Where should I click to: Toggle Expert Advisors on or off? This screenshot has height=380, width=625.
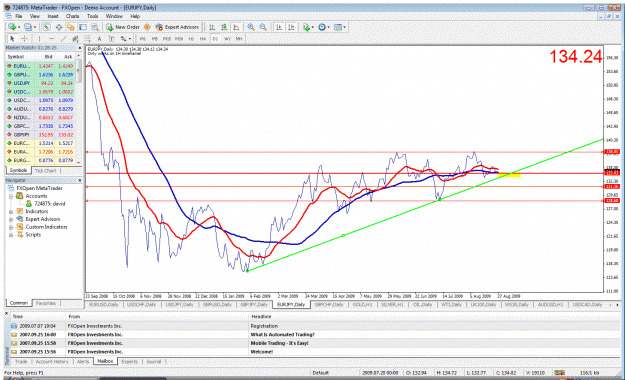click(x=177, y=27)
